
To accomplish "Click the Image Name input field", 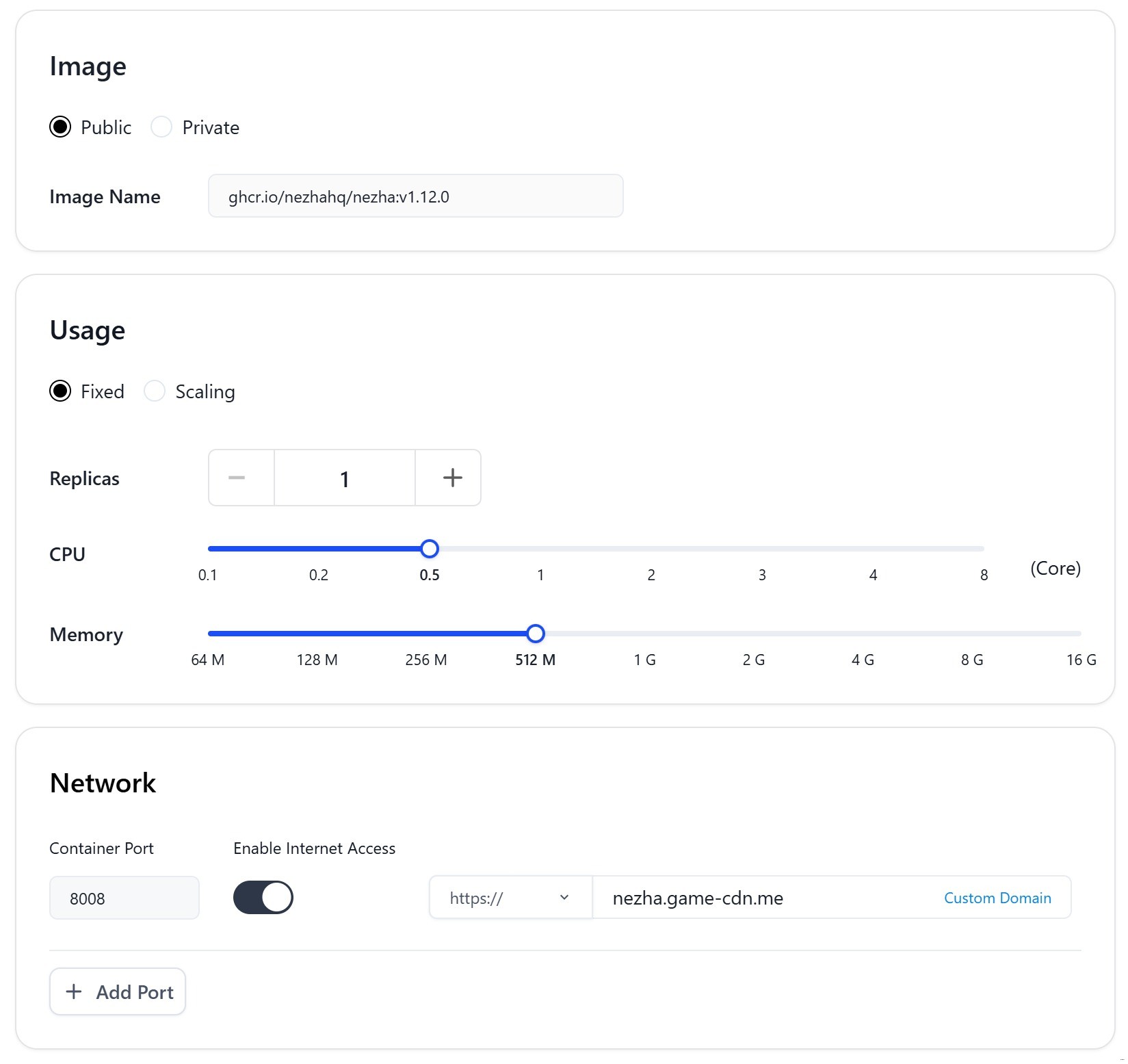I will (415, 197).
